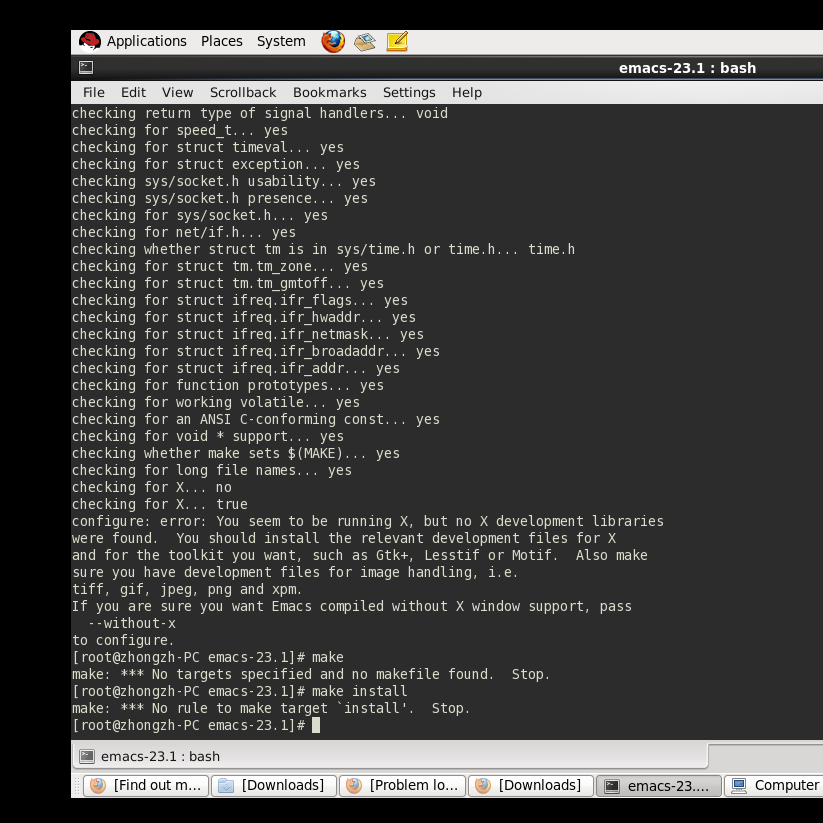
Task: Click 'No rule to make target' error line
Action: (x=271, y=709)
